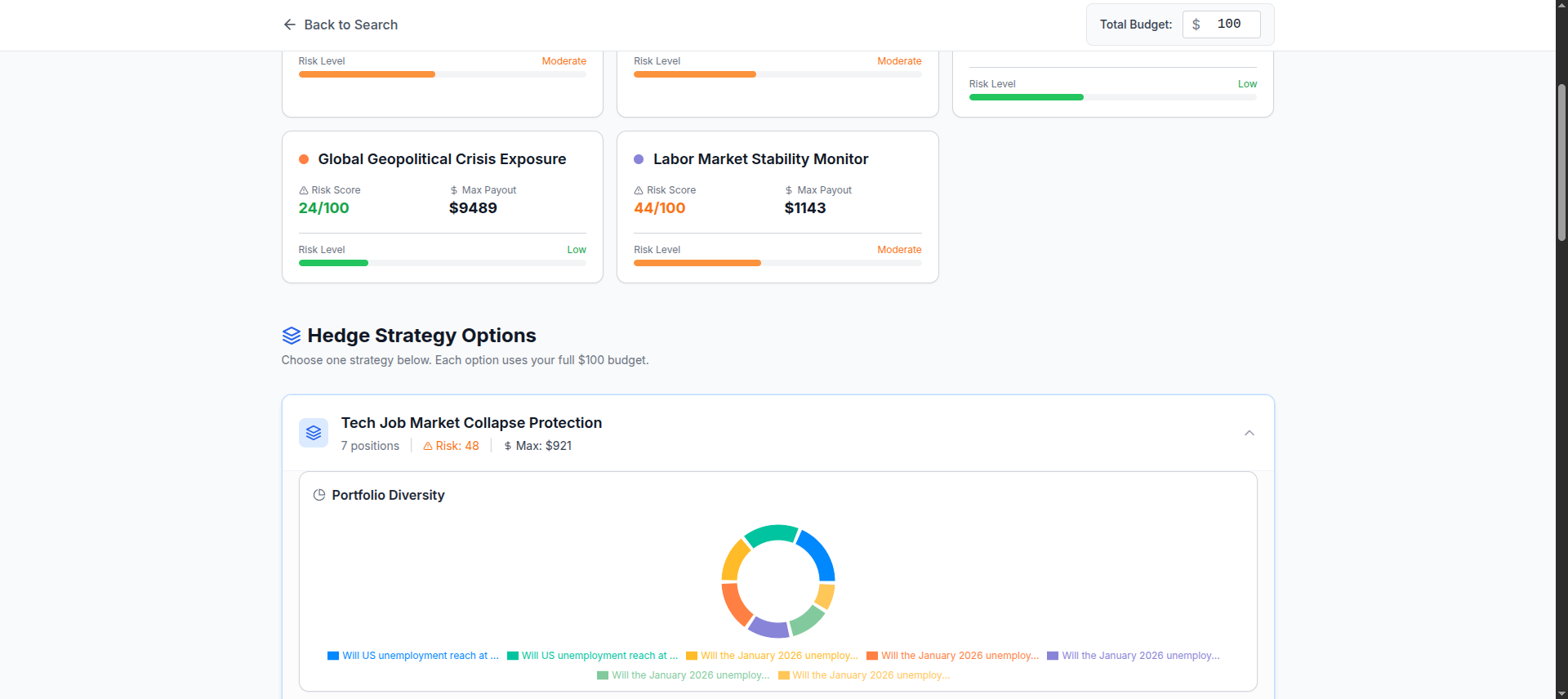Image resolution: width=1568 pixels, height=699 pixels.
Task: Click the Max: $921 dollar icon
Action: 508,446
